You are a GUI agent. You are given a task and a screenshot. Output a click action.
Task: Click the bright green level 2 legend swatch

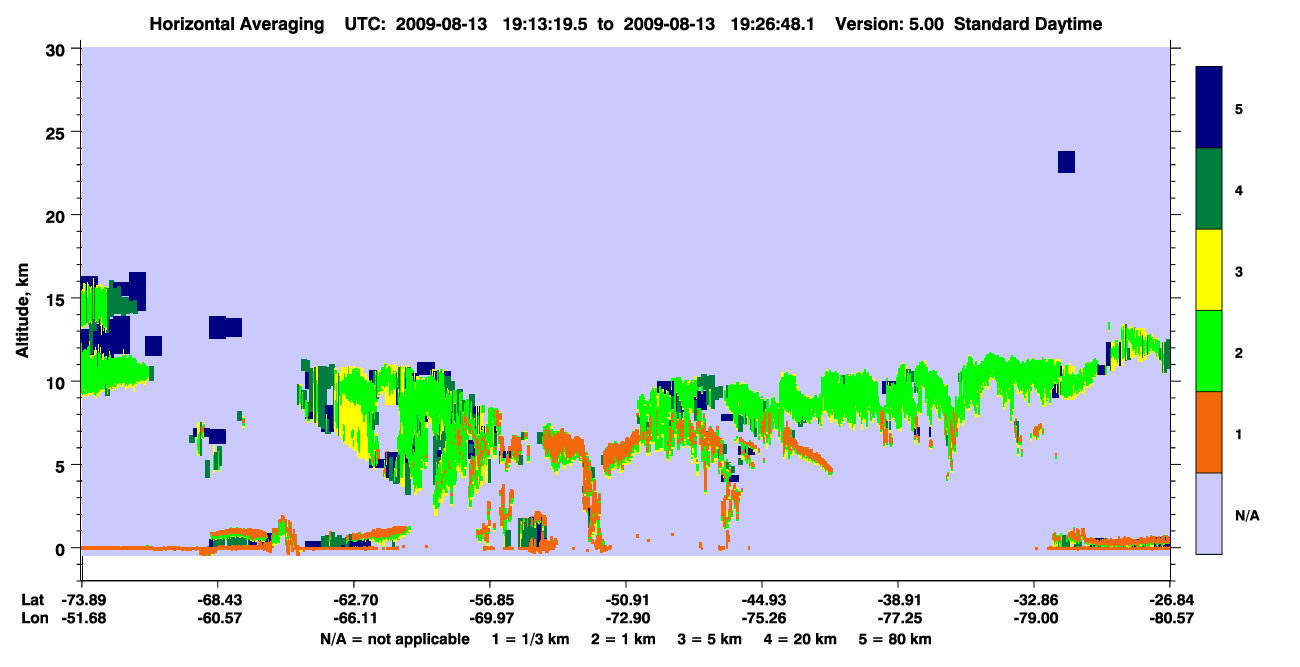[1209, 351]
